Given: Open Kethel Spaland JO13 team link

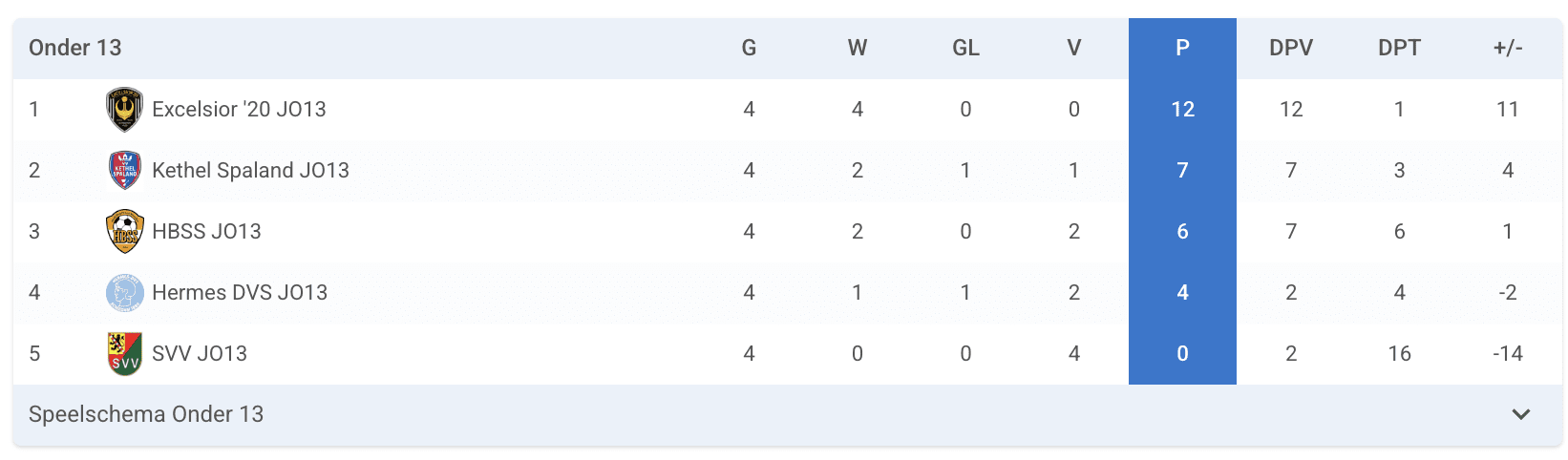Looking at the screenshot, I should (250, 171).
